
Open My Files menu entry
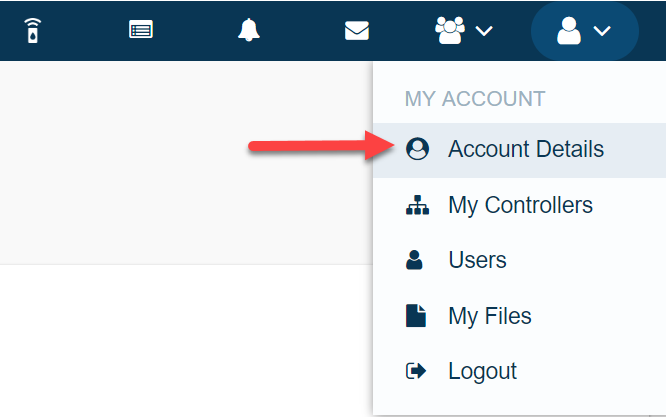tap(519, 316)
